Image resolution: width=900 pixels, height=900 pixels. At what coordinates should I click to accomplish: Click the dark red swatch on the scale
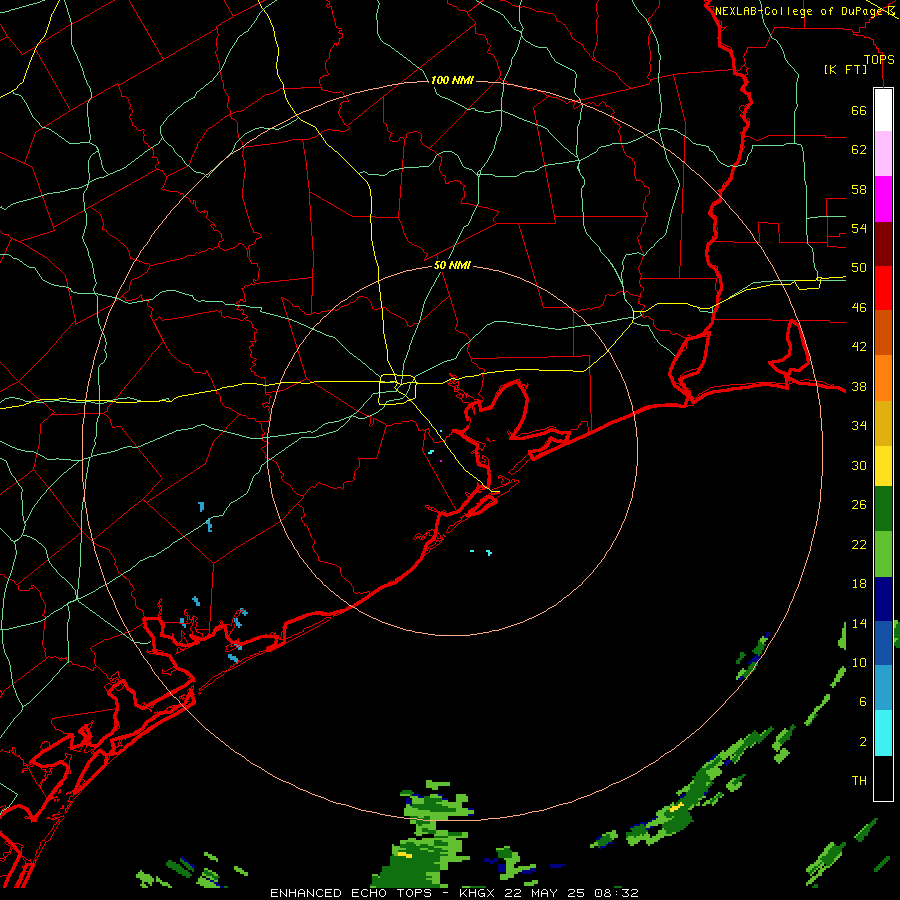[x=883, y=244]
